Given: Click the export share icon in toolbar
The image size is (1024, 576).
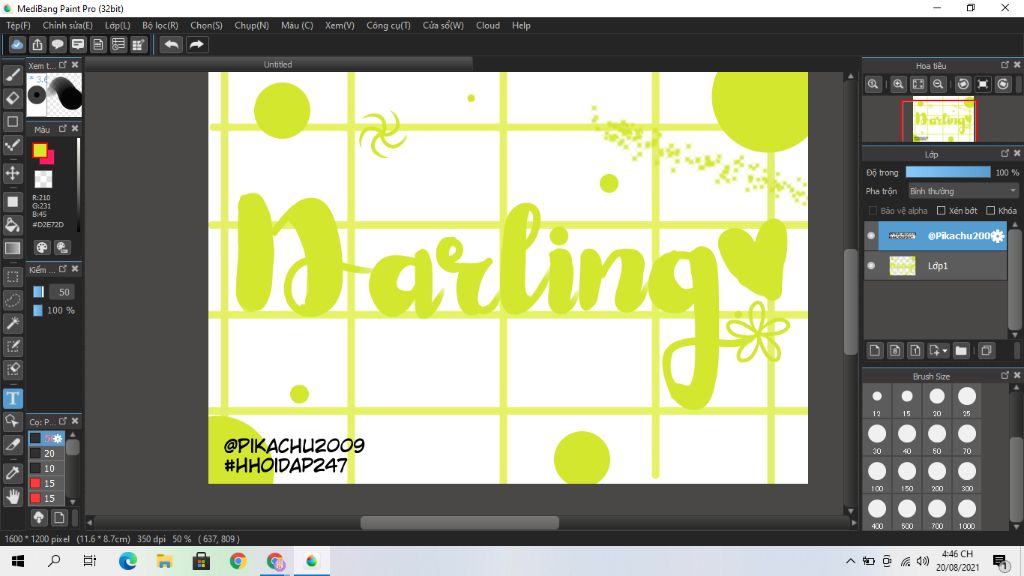Looking at the screenshot, I should tap(37, 44).
